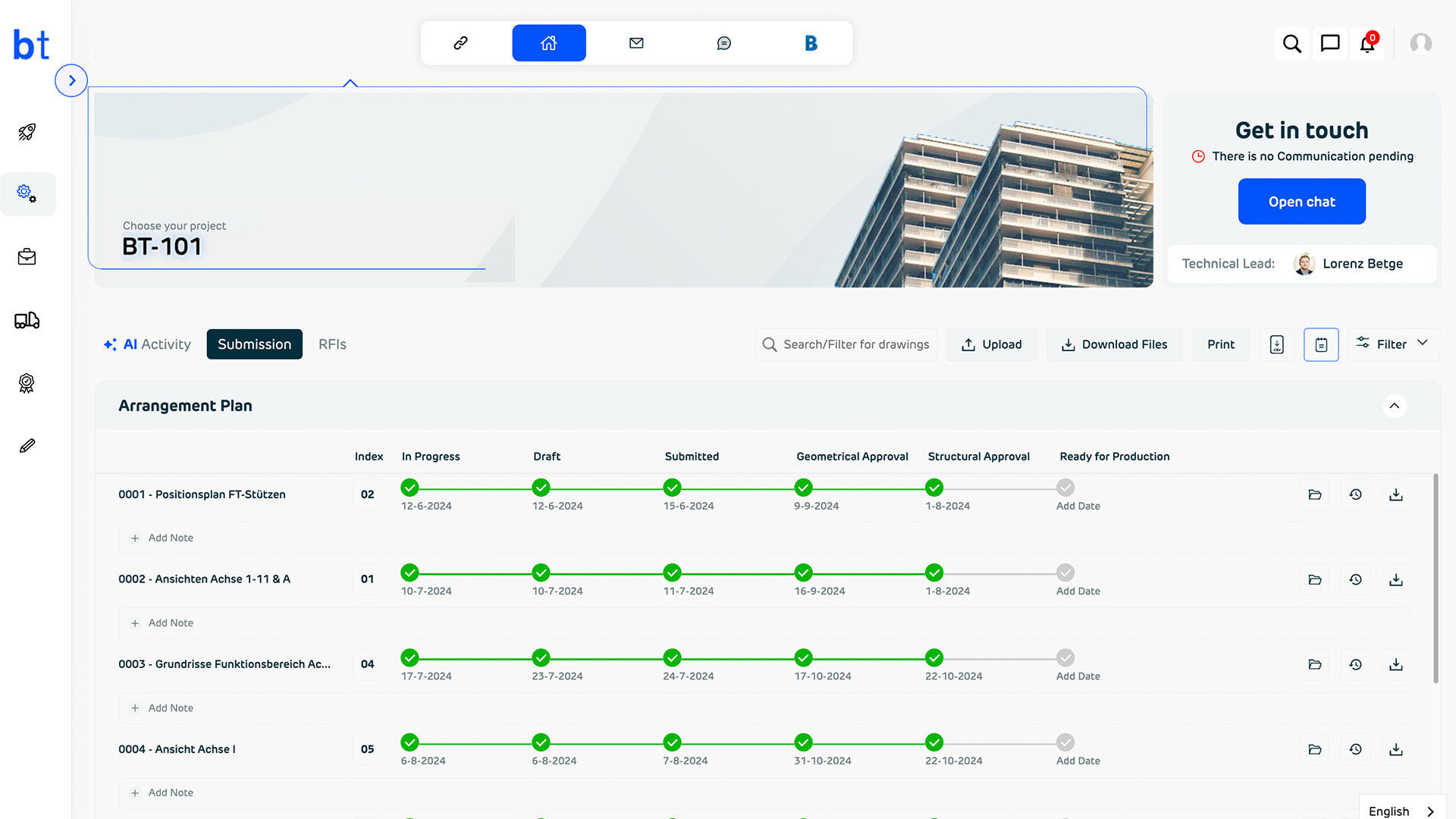Viewport: 1456px width, 819px height.
Task: Click Add Date for 0002 Ready for Production
Action: click(x=1078, y=591)
